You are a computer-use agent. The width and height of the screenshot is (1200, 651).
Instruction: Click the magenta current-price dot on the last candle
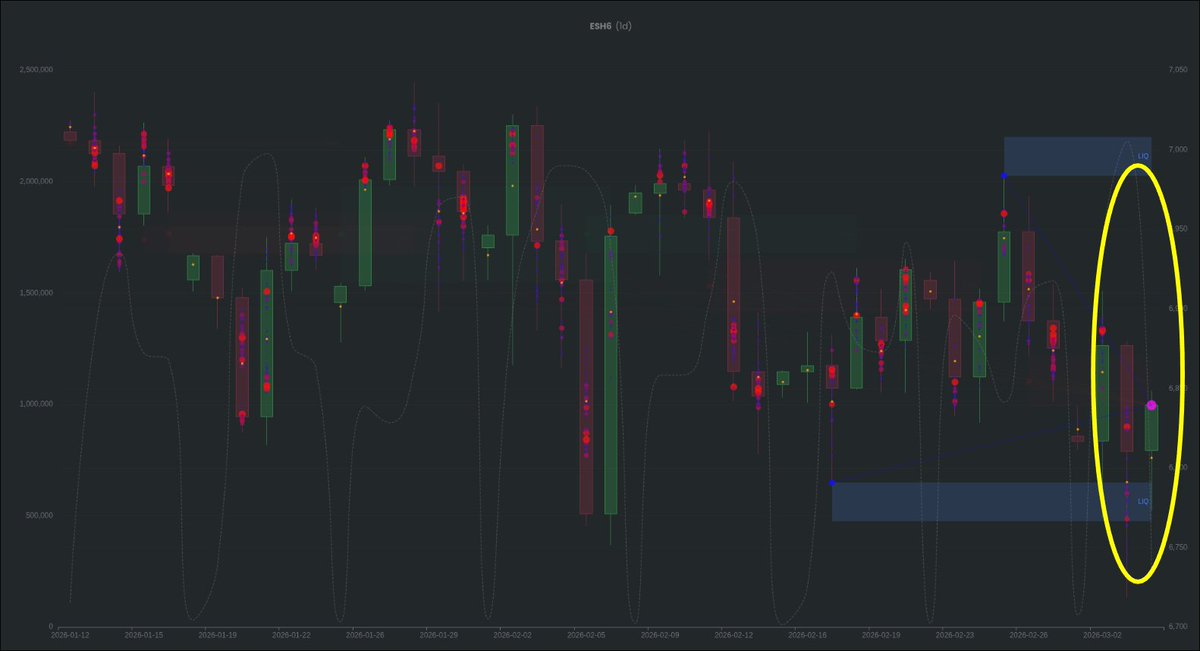1152,405
